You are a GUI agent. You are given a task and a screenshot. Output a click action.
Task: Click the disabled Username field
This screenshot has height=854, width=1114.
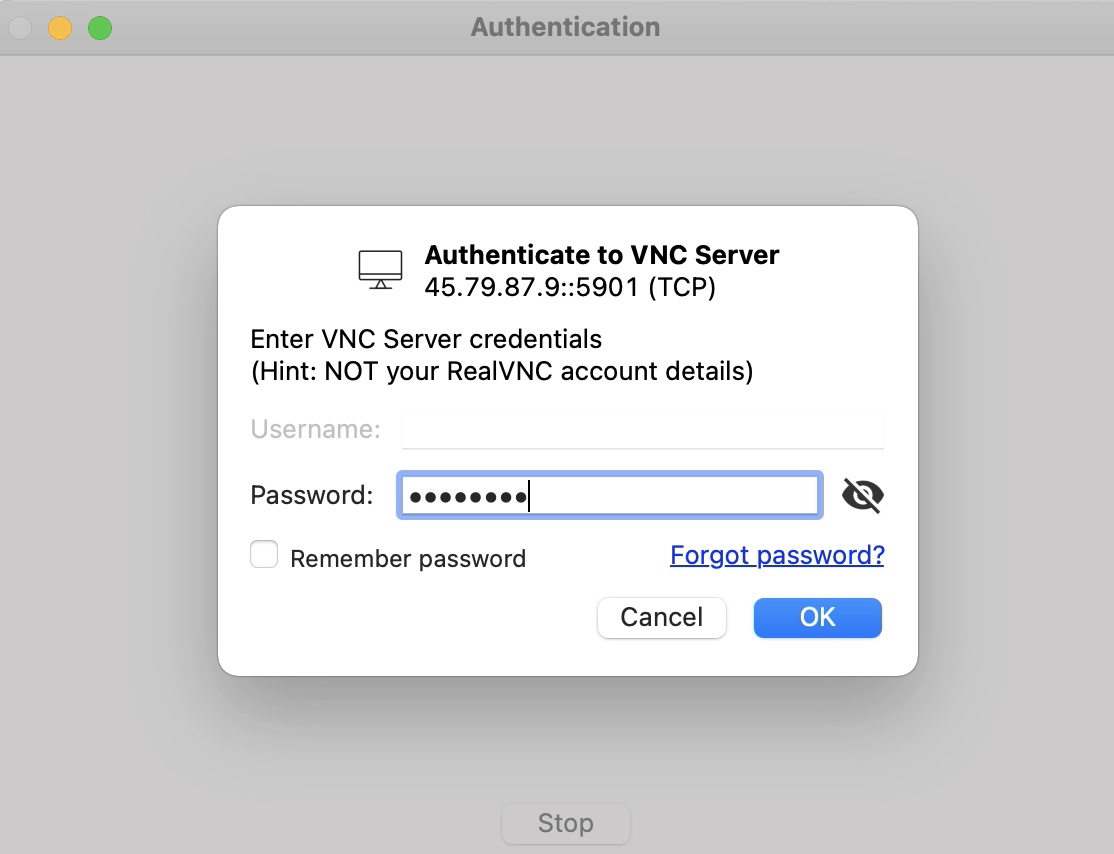(x=642, y=429)
